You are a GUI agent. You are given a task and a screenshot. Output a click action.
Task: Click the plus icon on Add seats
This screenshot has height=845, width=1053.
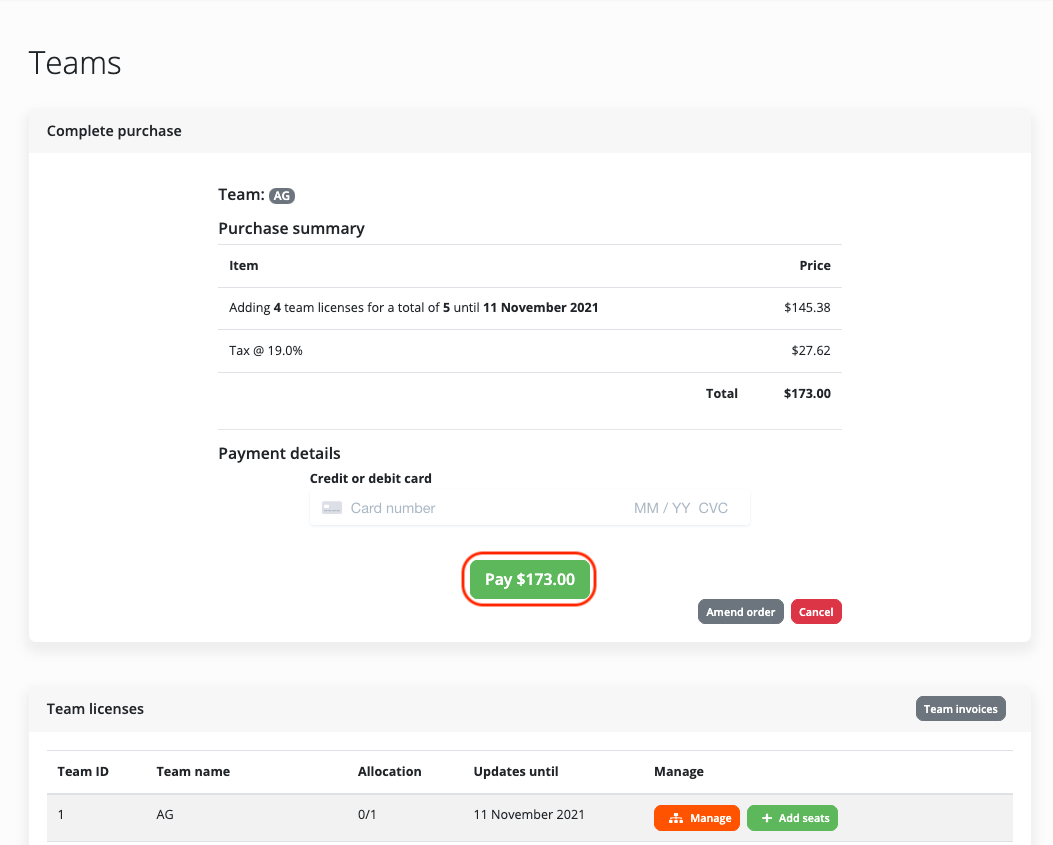767,818
